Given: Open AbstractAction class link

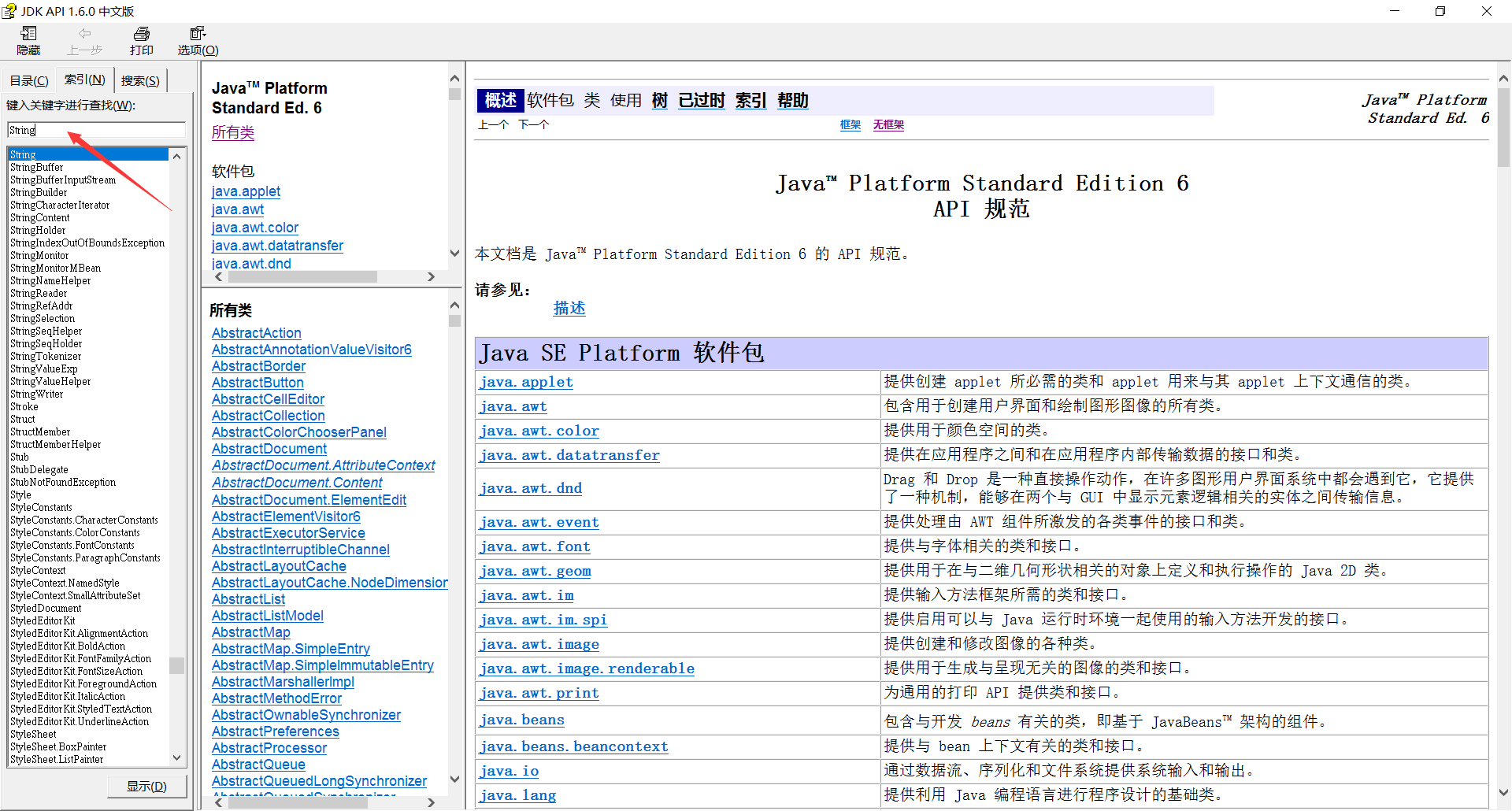Looking at the screenshot, I should (257, 333).
